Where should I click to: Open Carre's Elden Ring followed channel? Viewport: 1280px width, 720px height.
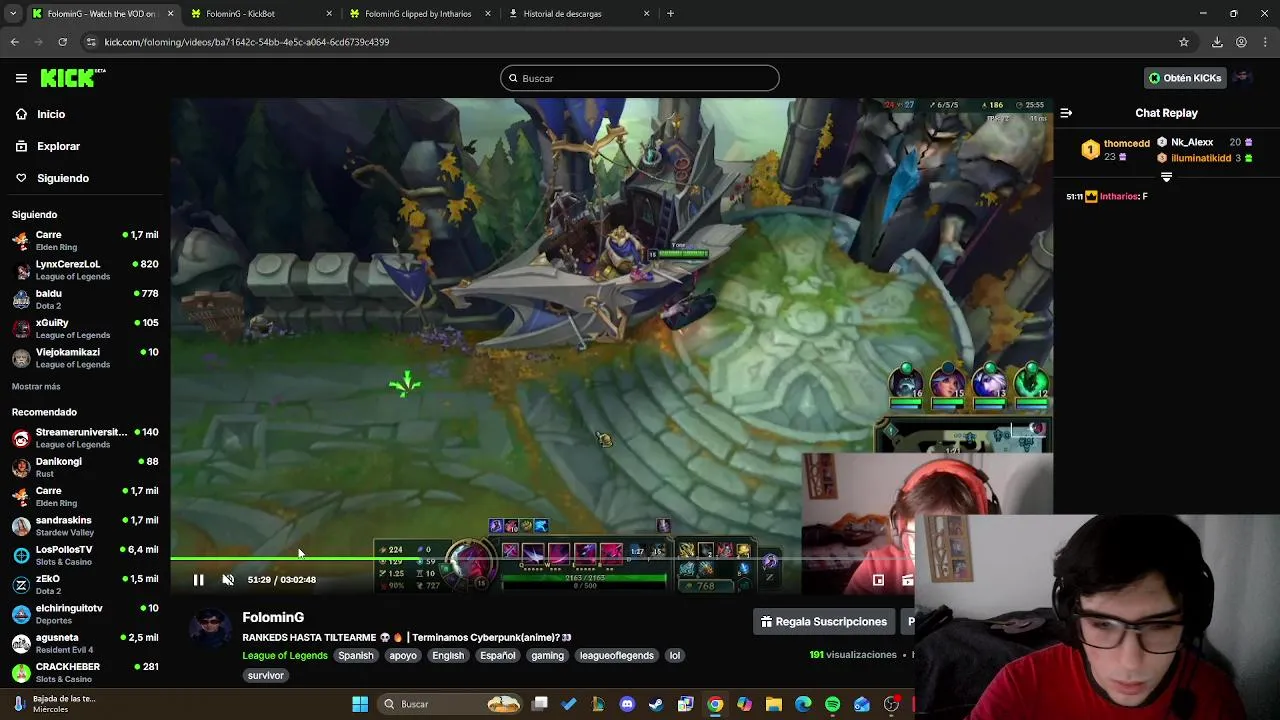(x=85, y=241)
